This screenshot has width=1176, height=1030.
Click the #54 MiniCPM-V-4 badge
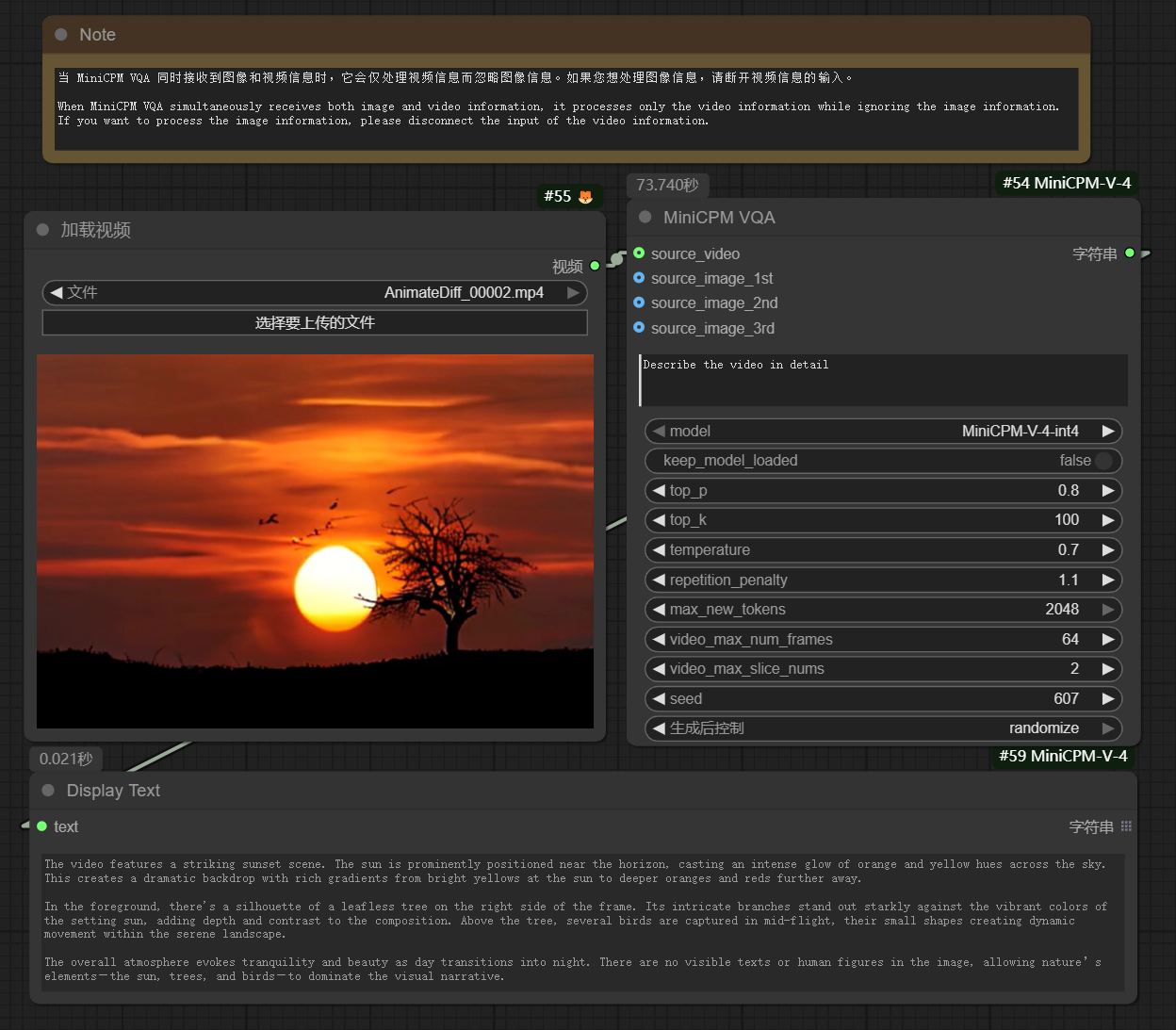[1067, 183]
